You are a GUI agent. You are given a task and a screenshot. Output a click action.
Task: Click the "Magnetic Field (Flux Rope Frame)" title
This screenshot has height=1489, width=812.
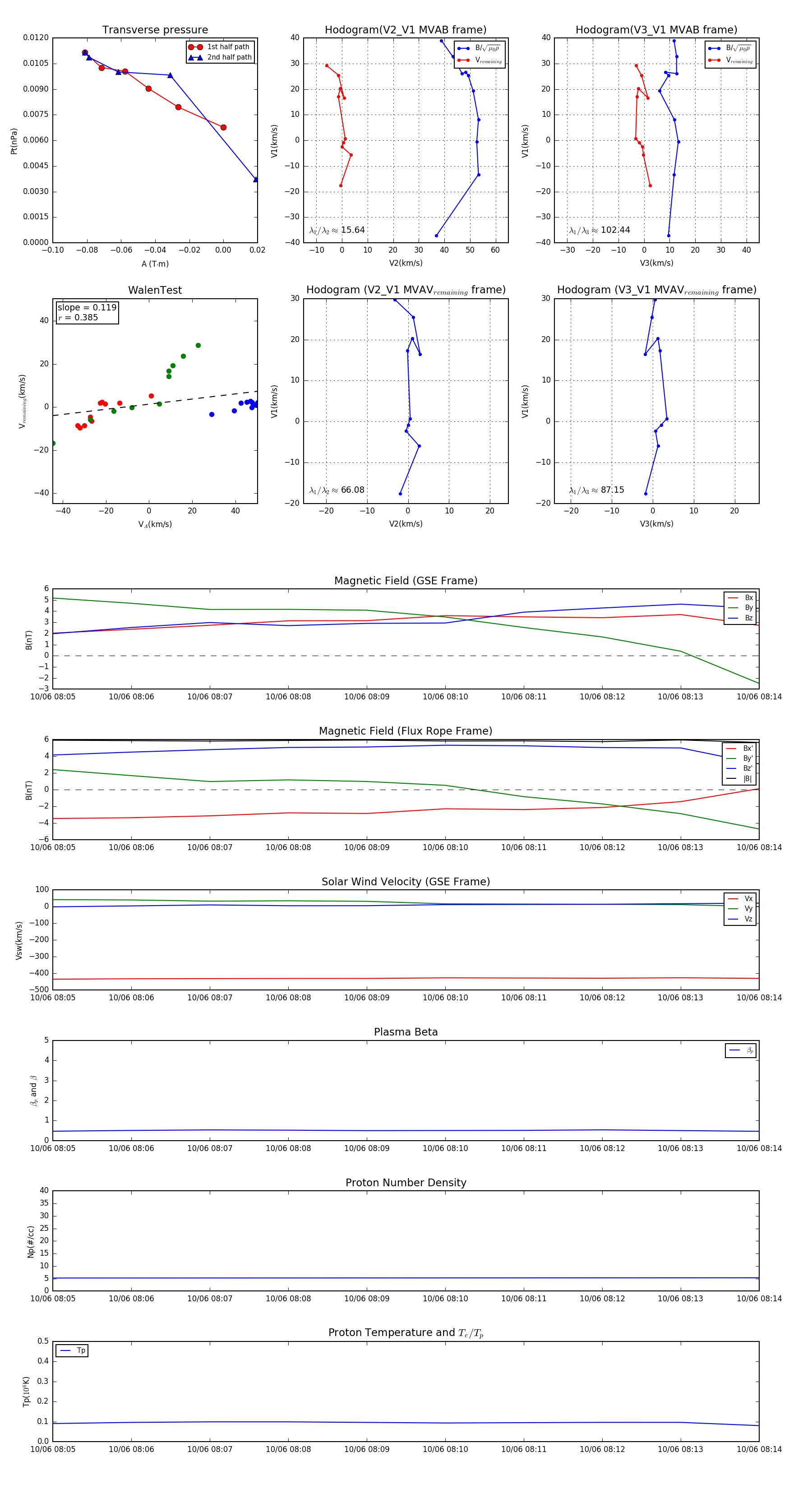tap(406, 731)
